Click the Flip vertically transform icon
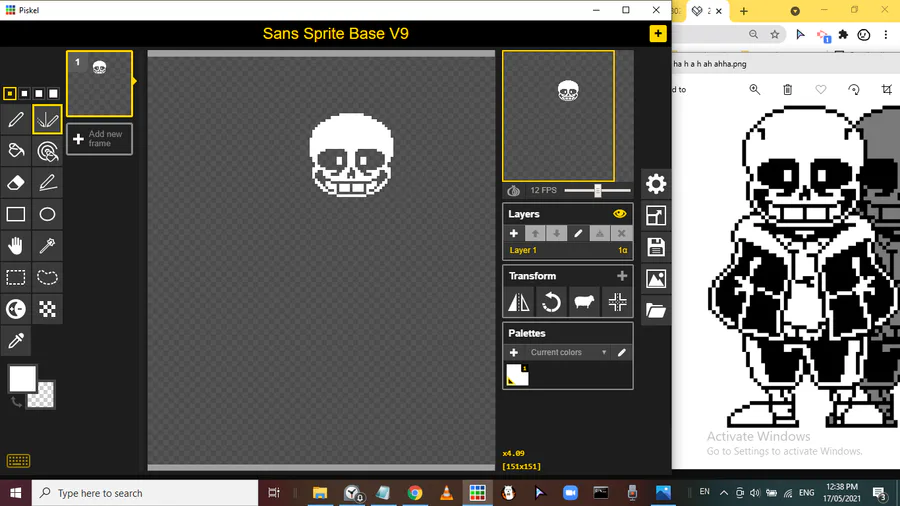 coord(519,302)
